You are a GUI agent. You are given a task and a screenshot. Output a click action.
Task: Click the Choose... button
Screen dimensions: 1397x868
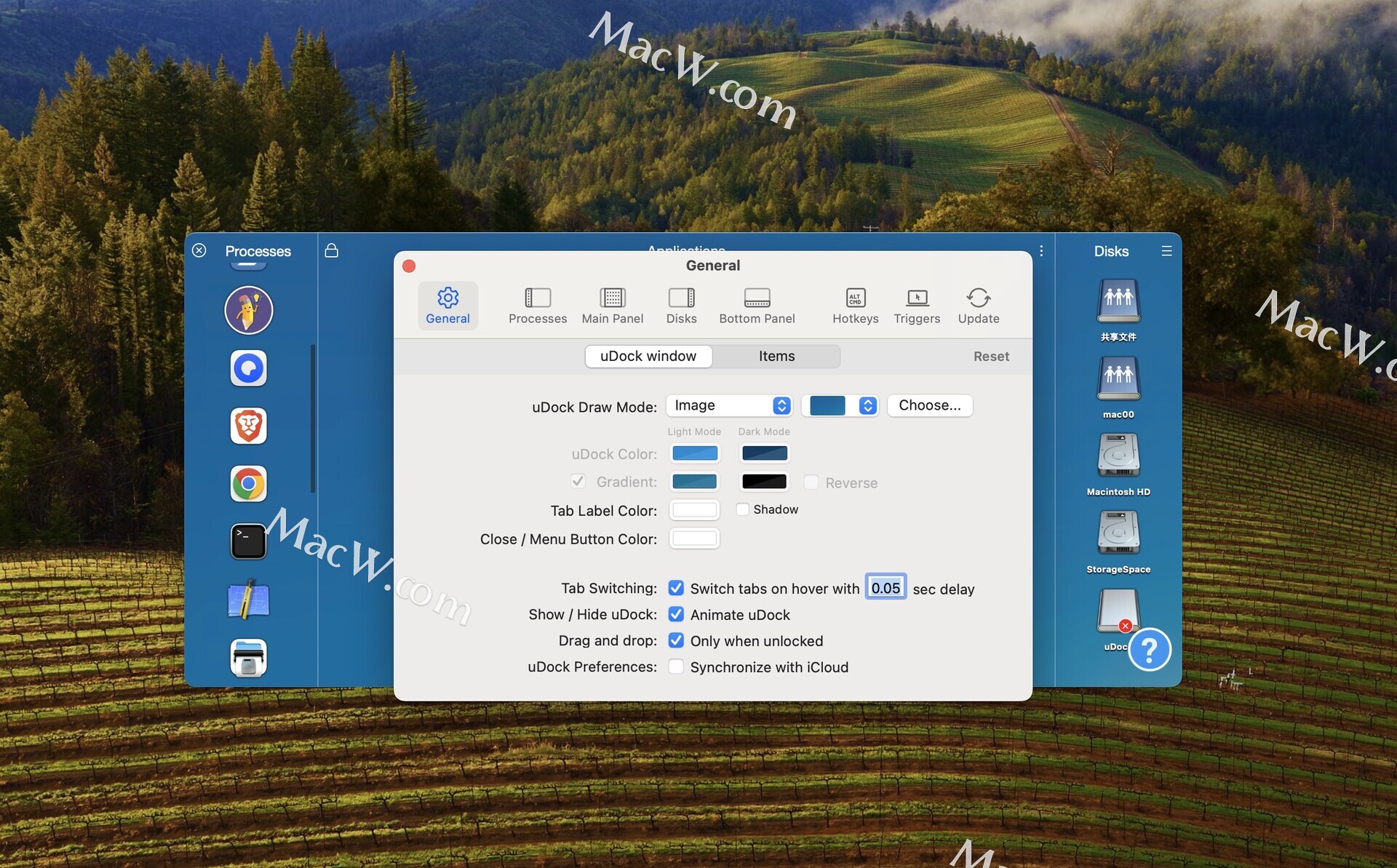pyautogui.click(x=929, y=405)
